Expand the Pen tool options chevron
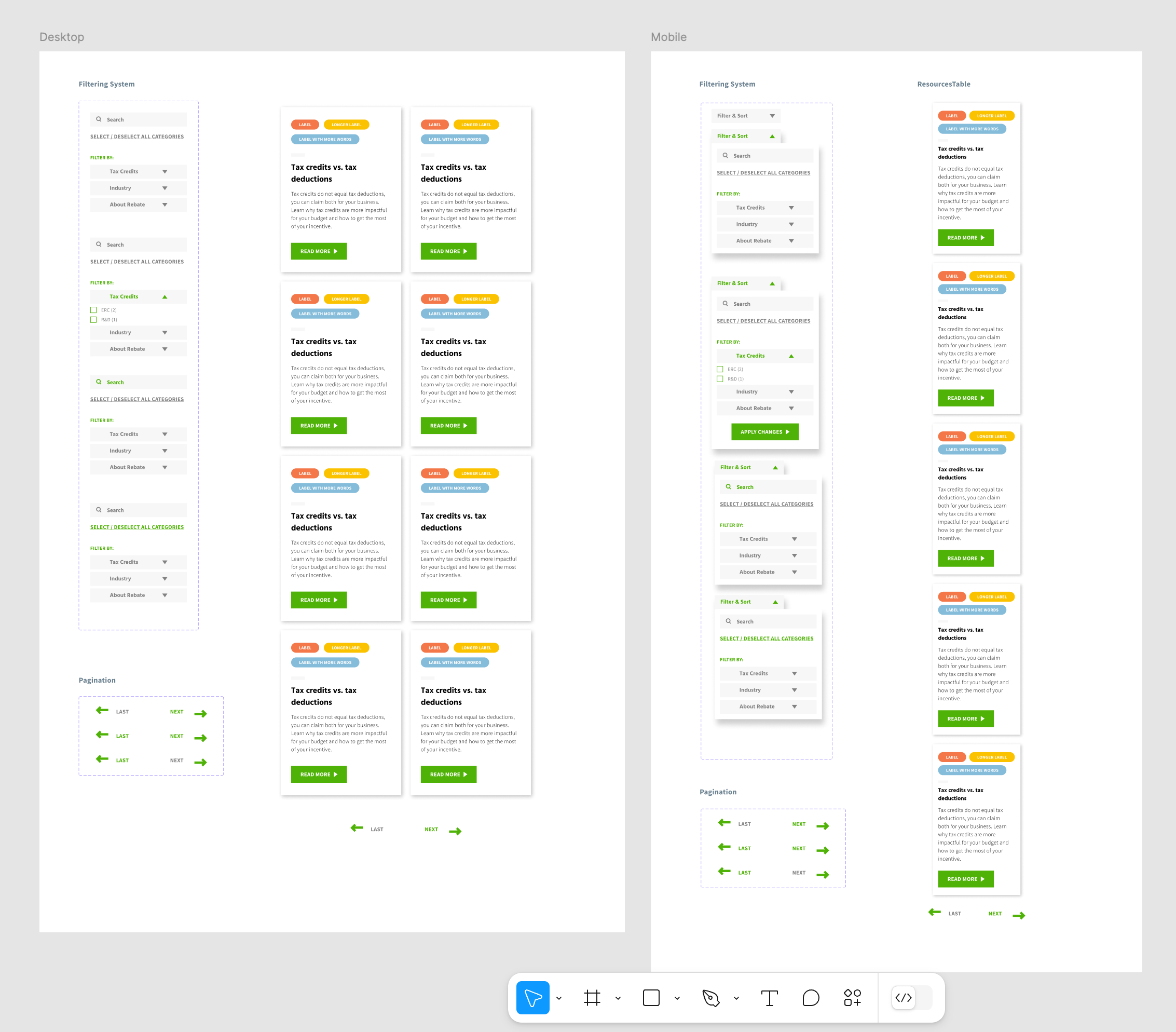 click(736, 998)
